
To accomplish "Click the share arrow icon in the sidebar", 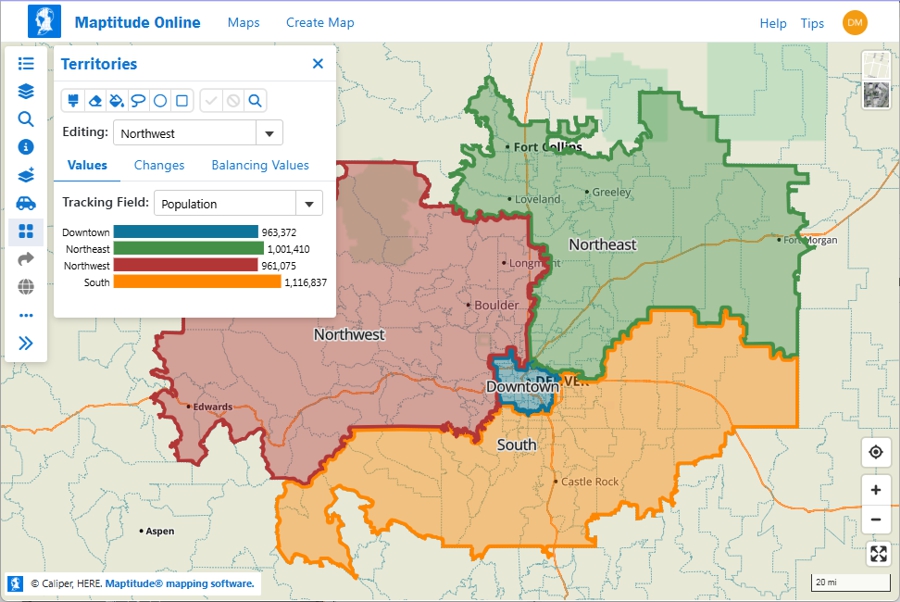I will tap(26, 259).
